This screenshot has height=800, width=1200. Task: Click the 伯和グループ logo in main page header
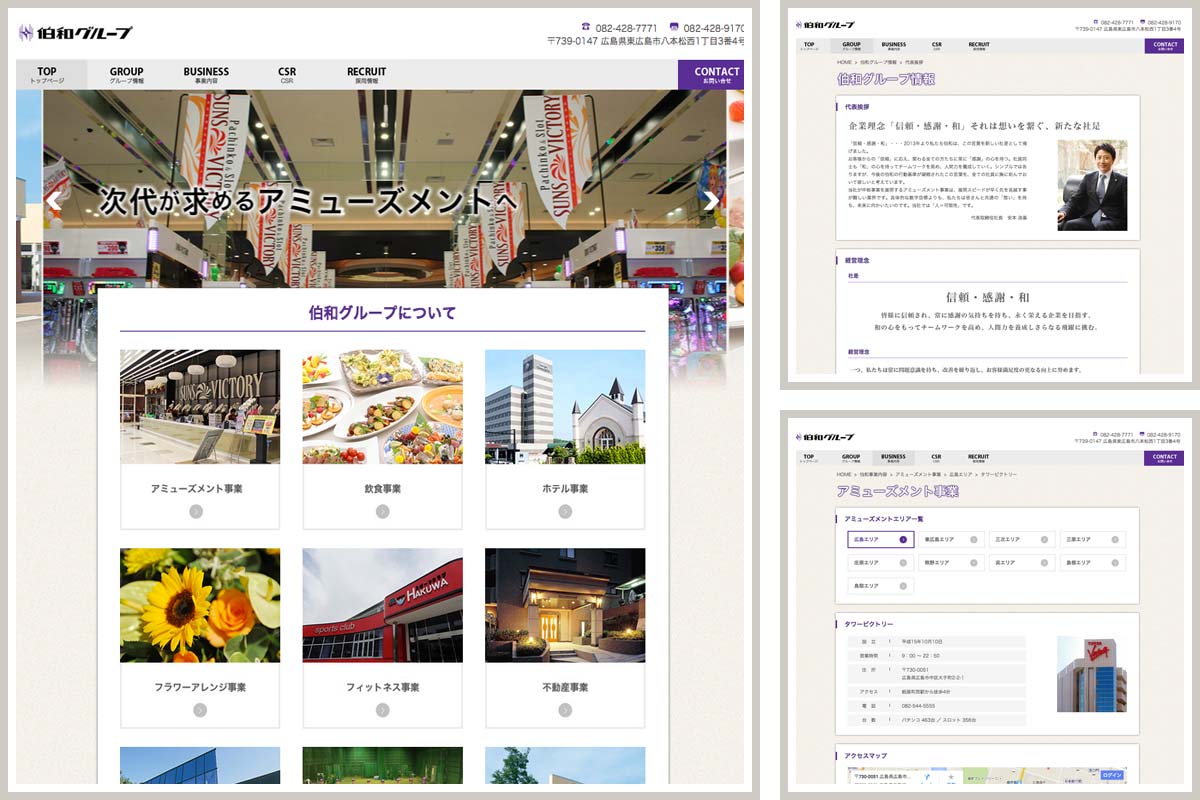76,33
